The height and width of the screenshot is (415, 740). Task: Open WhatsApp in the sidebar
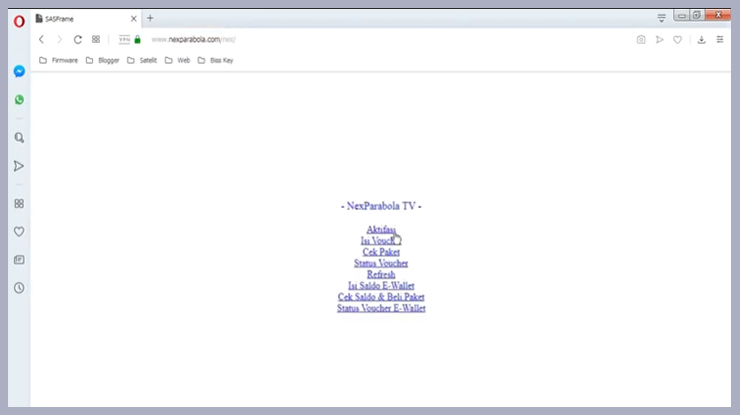19,100
